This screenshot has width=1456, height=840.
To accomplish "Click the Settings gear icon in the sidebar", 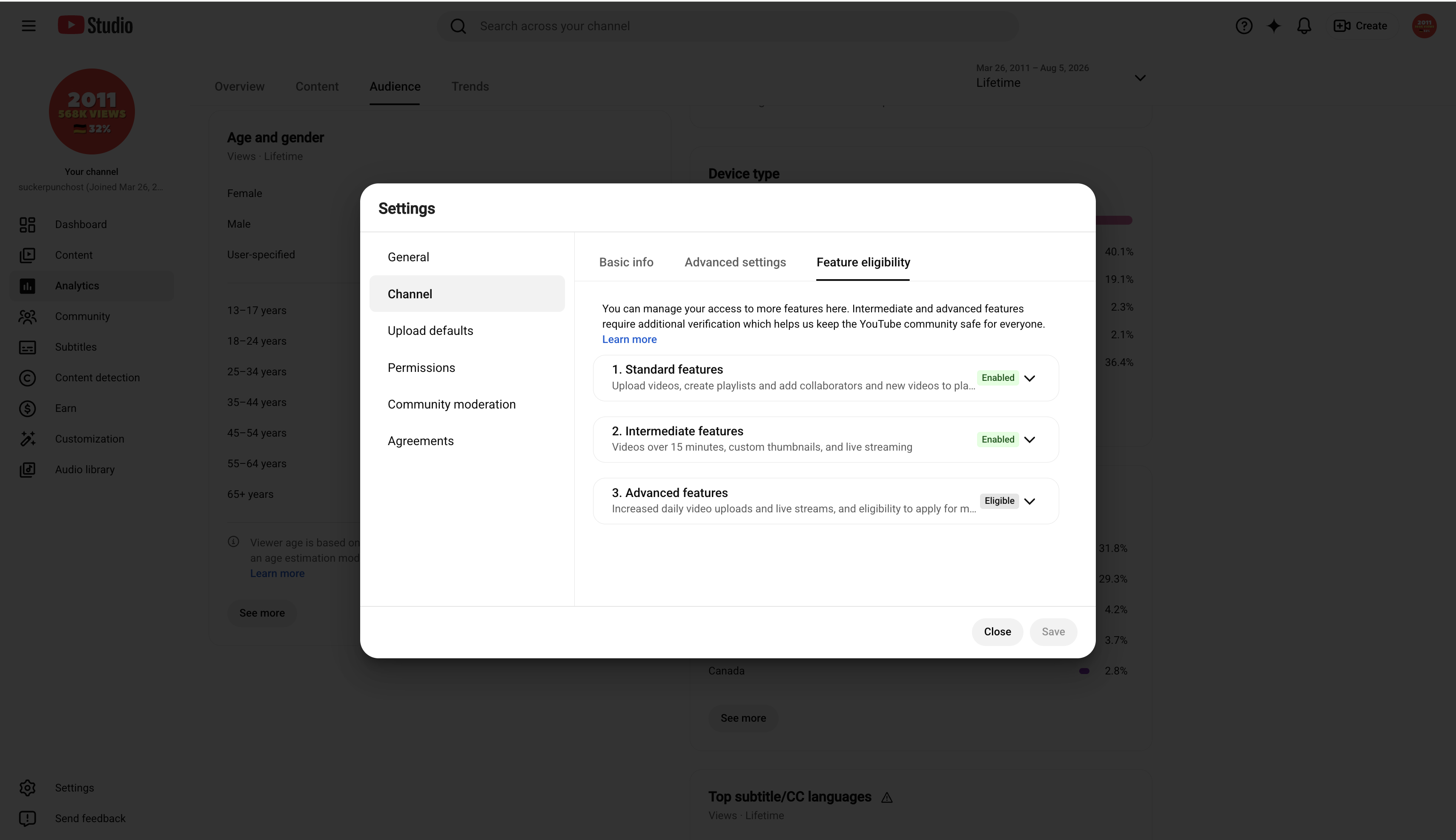I will tap(27, 788).
